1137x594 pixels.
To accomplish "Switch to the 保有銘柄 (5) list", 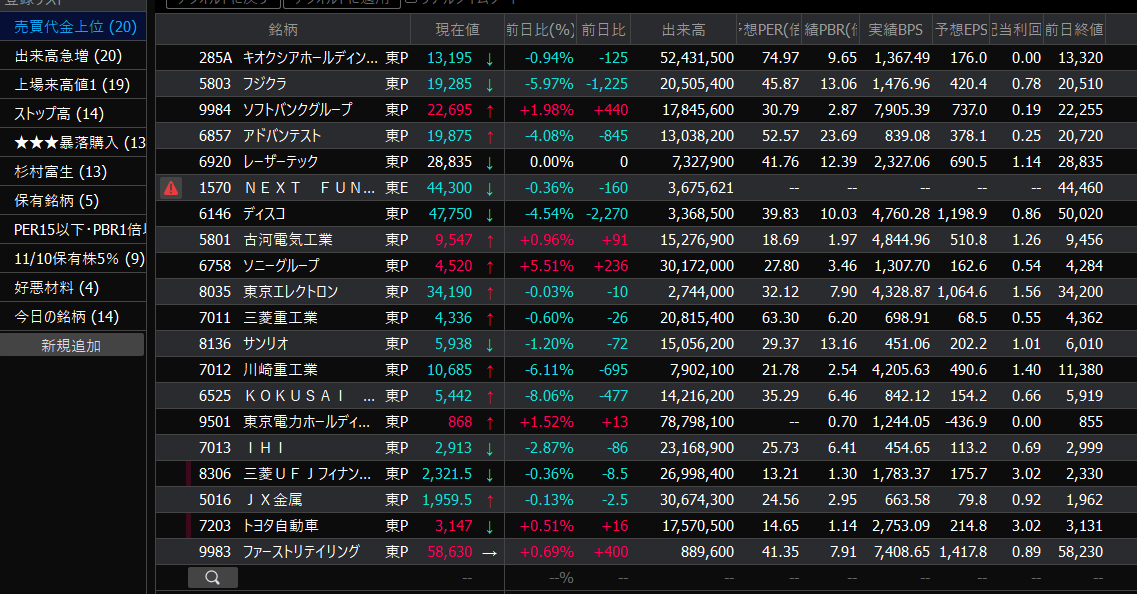I will click(x=57, y=201).
